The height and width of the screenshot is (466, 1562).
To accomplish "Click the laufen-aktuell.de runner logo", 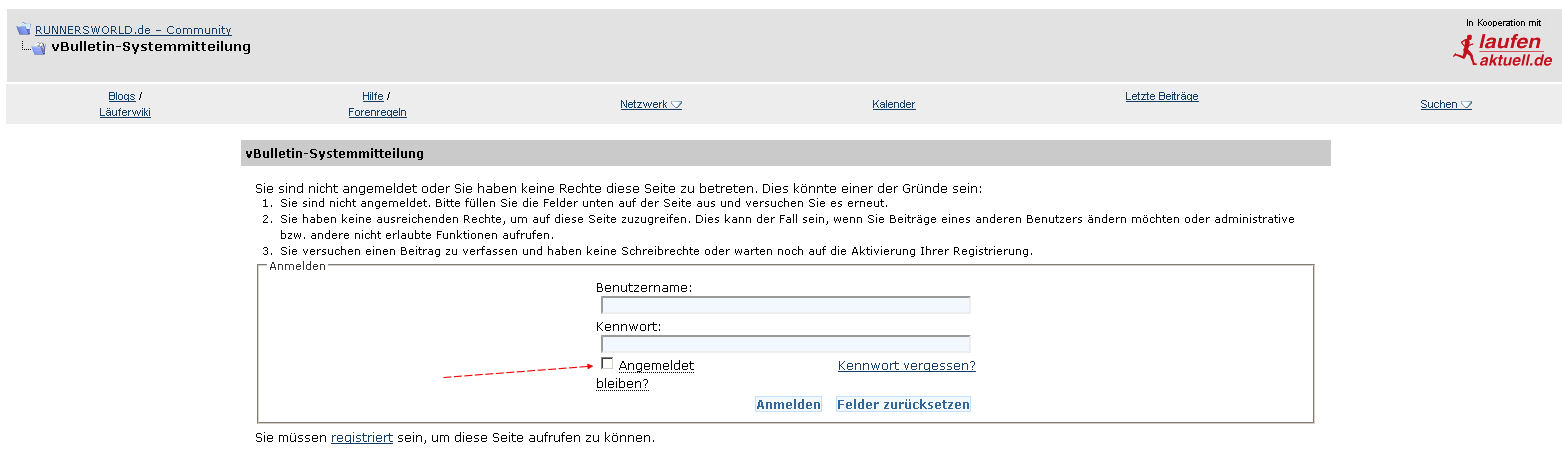I will coord(1502,51).
